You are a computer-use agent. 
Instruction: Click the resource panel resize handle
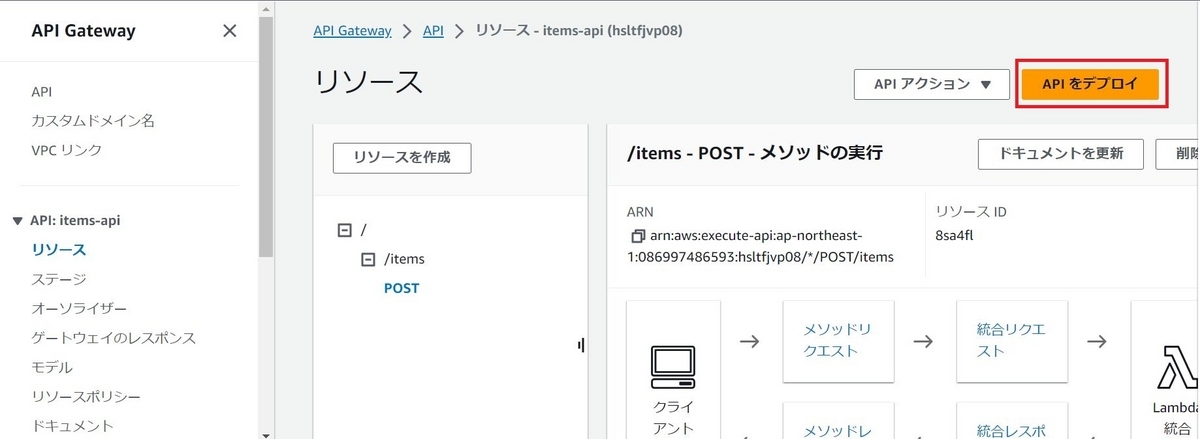581,345
